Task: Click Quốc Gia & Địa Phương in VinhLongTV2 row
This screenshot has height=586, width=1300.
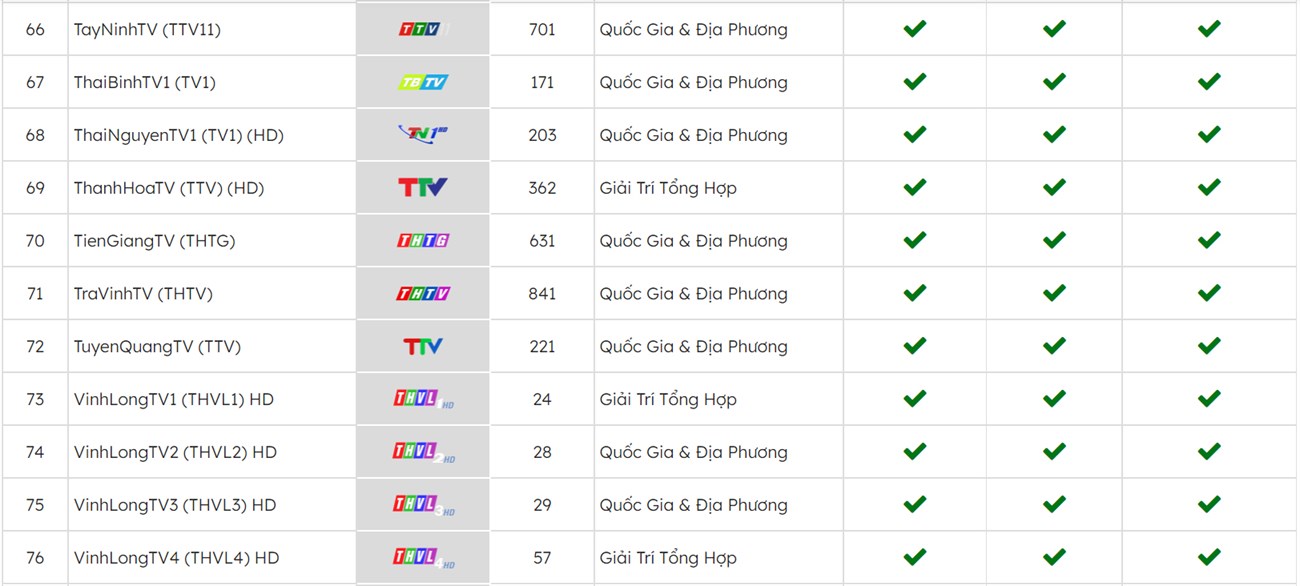Action: [x=694, y=453]
